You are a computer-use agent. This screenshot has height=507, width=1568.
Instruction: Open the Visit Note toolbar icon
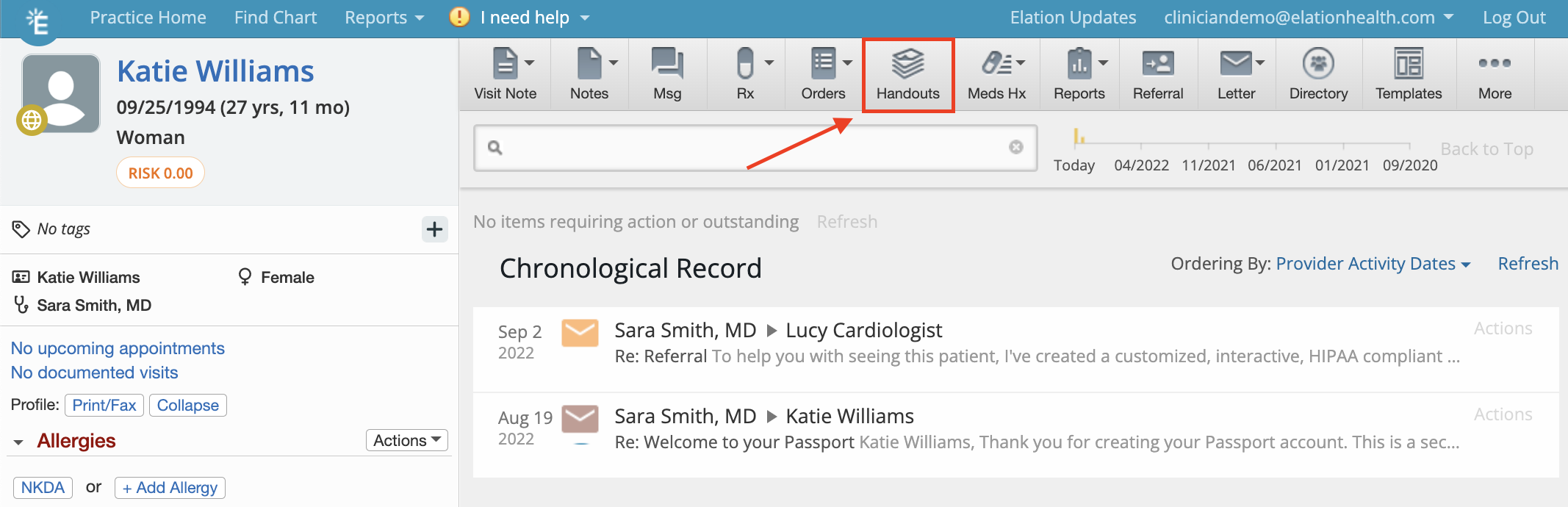point(505,63)
